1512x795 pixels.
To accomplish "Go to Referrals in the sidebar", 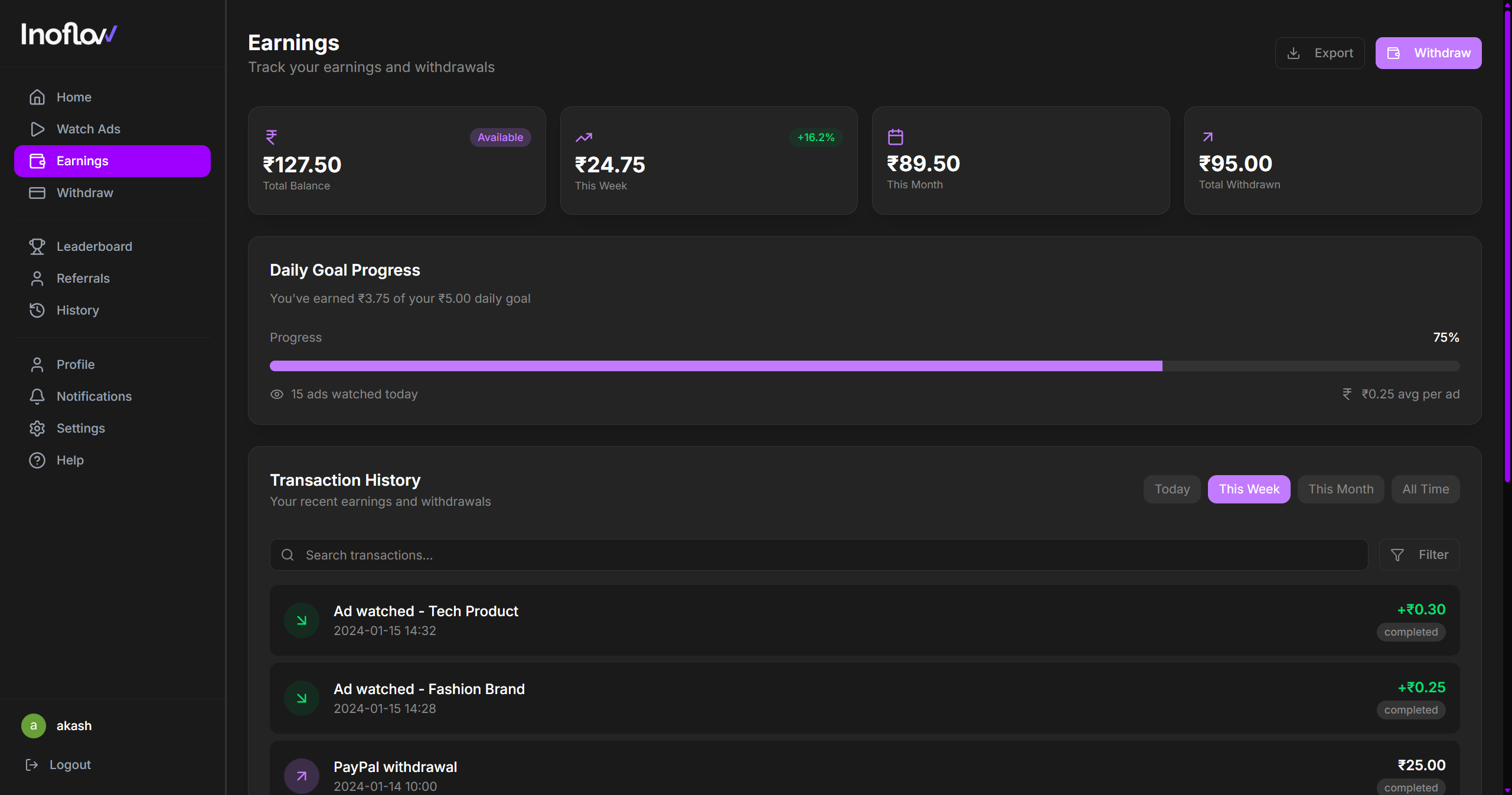I will click(83, 278).
